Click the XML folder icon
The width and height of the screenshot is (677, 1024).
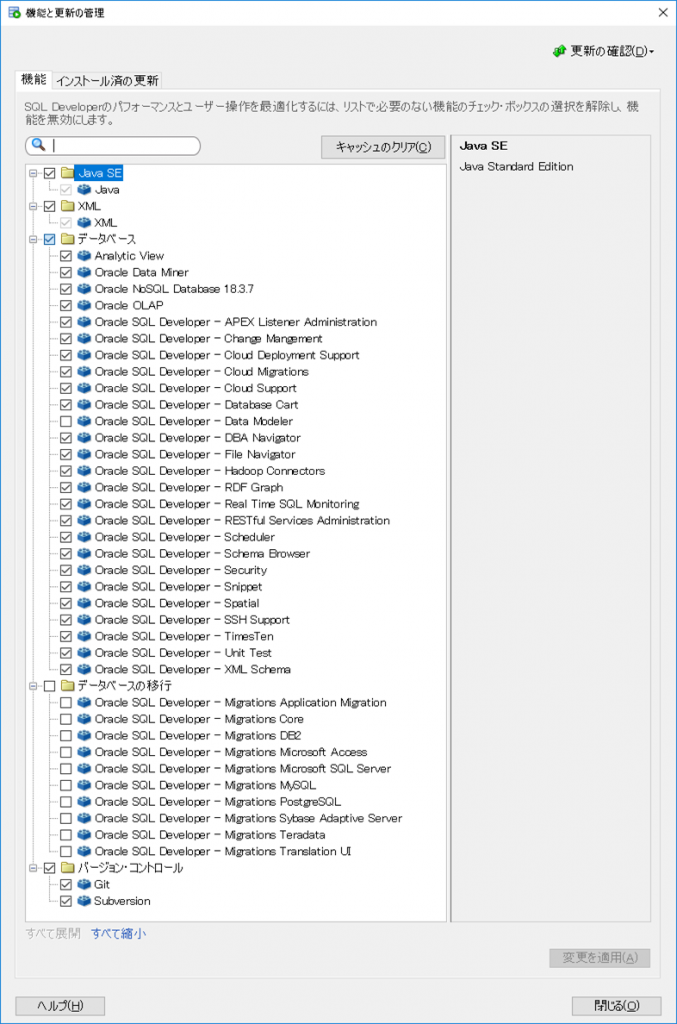[67, 206]
